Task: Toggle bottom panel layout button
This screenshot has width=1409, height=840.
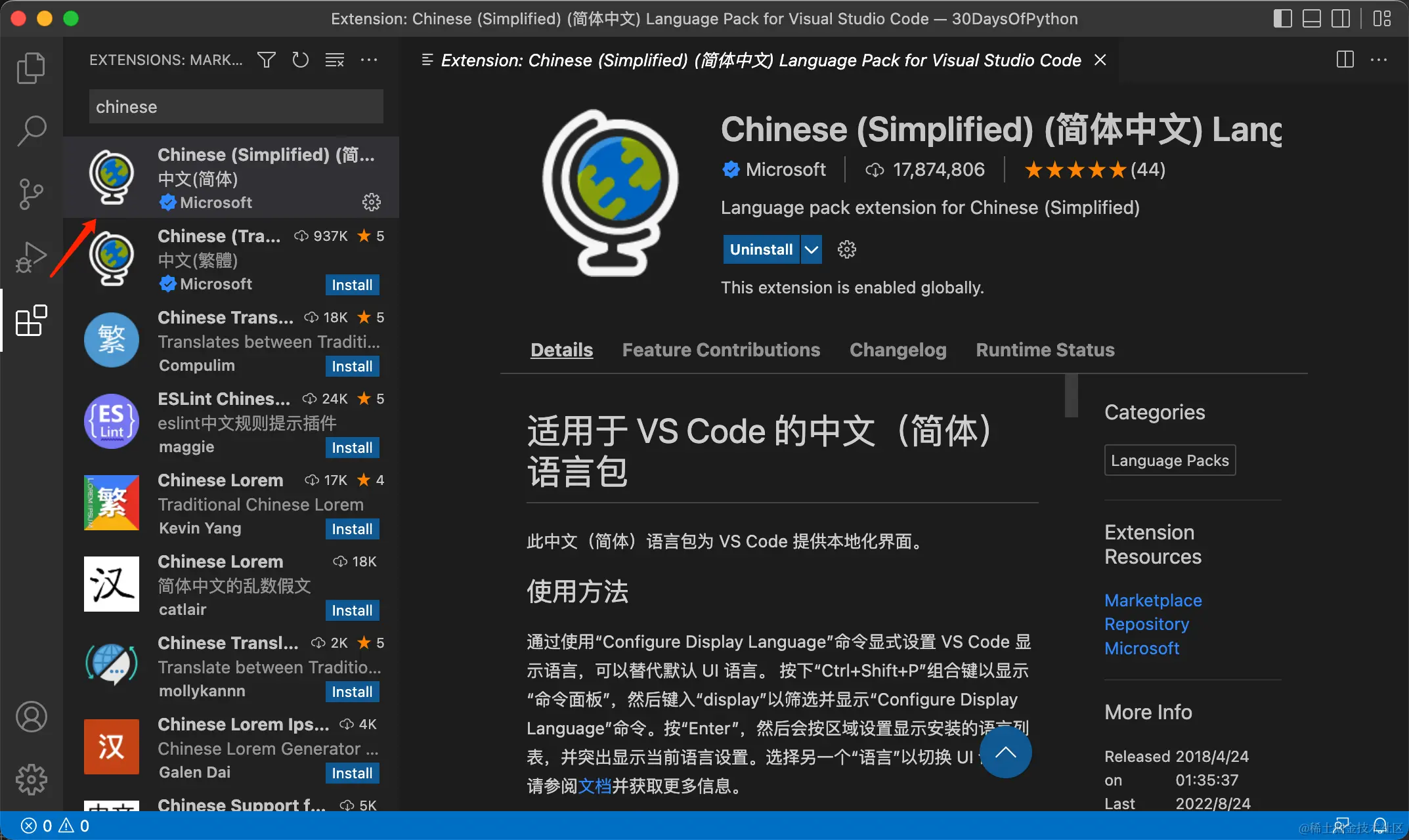Action: pyautogui.click(x=1311, y=18)
